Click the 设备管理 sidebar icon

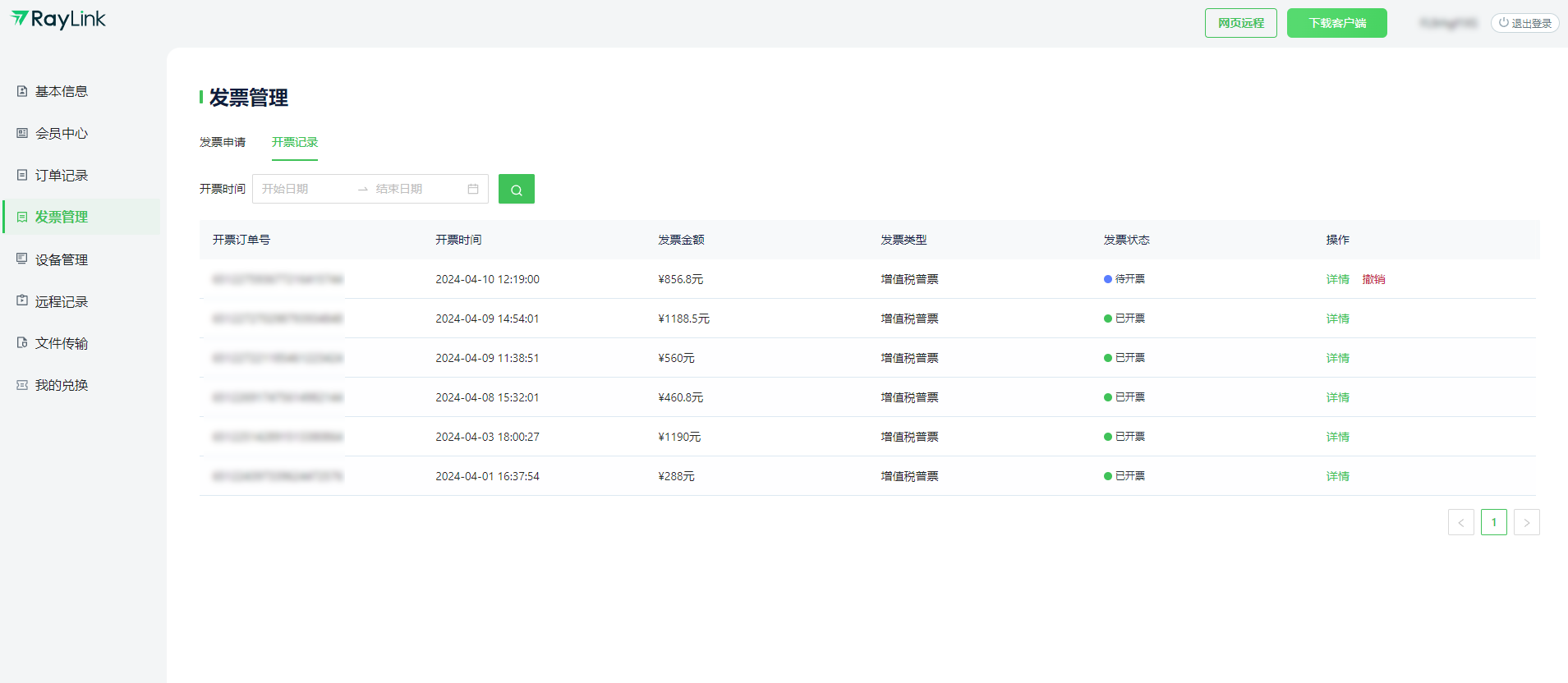(x=22, y=259)
